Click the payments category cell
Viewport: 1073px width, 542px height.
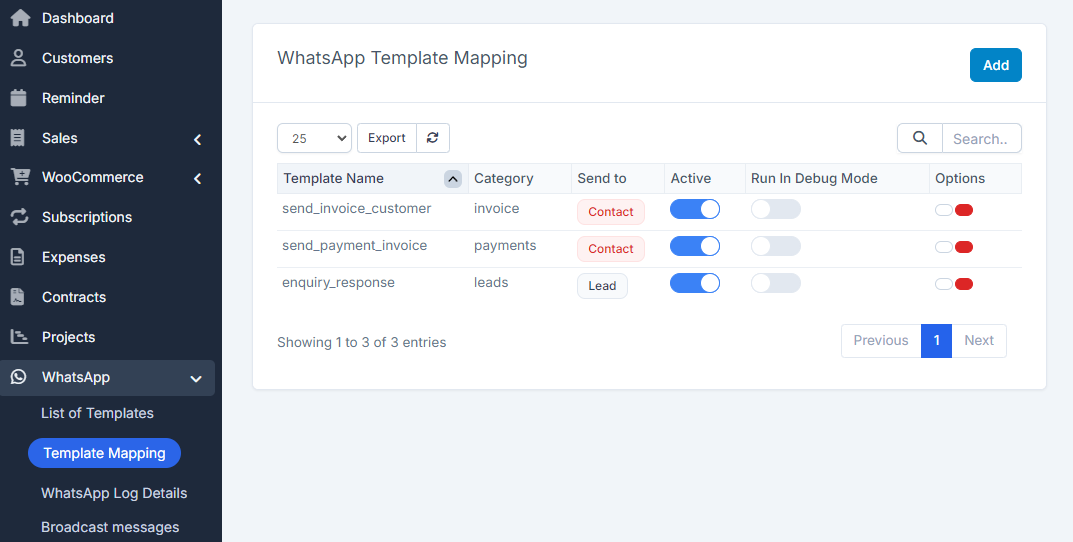[x=505, y=246]
